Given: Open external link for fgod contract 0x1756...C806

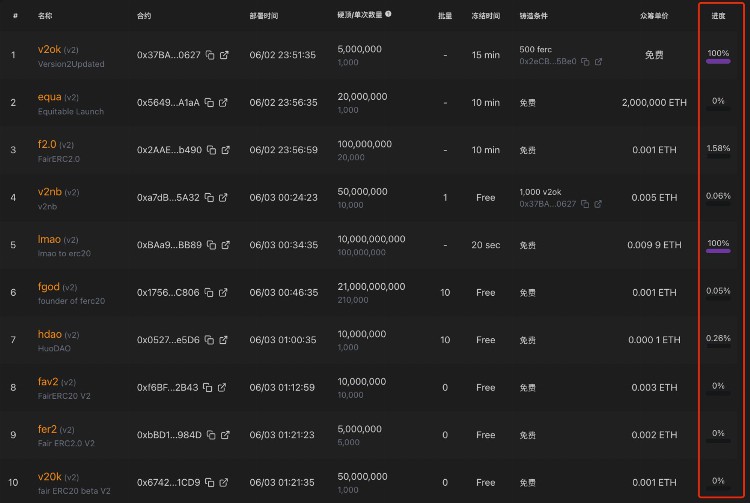Looking at the screenshot, I should tap(225, 292).
